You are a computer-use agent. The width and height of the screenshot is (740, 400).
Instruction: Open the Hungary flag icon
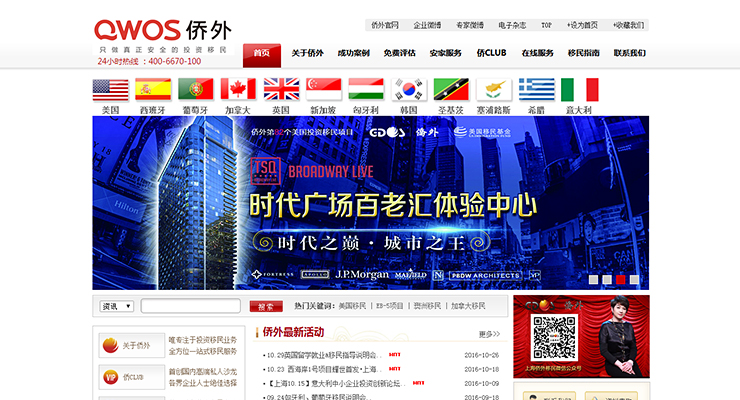(x=366, y=90)
